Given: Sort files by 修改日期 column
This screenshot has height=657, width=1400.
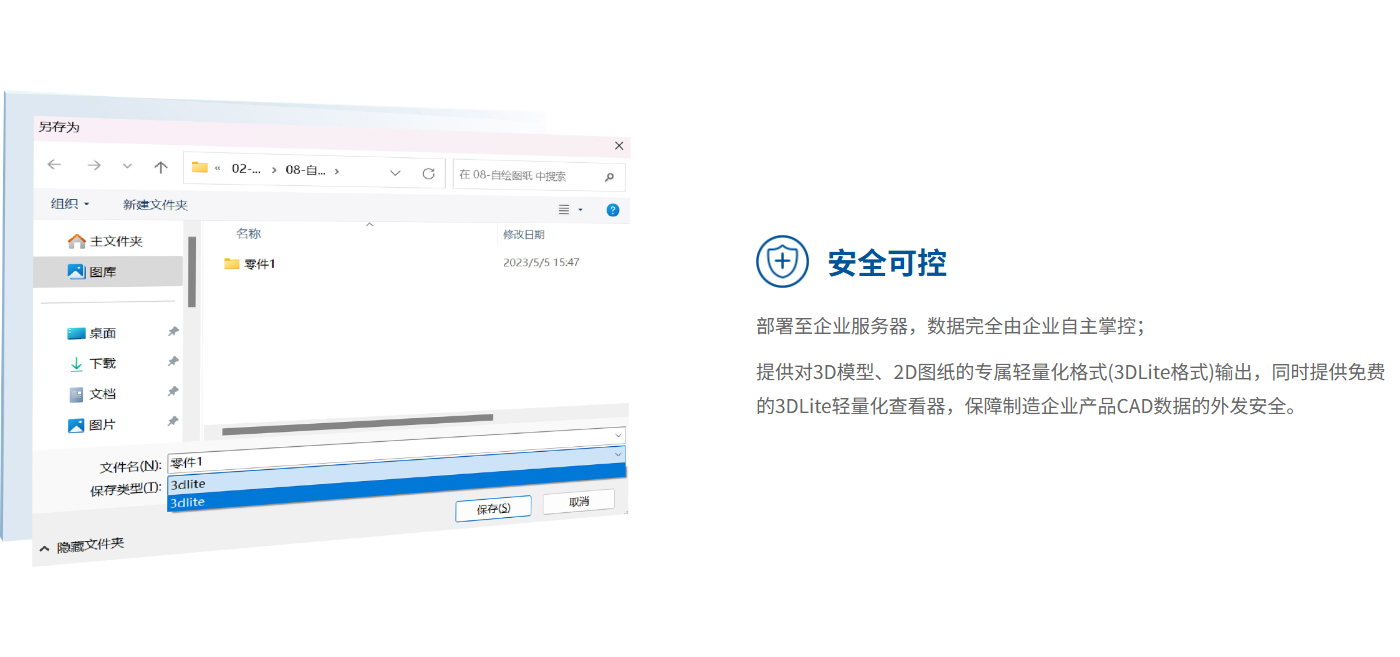Looking at the screenshot, I should coord(523,234).
